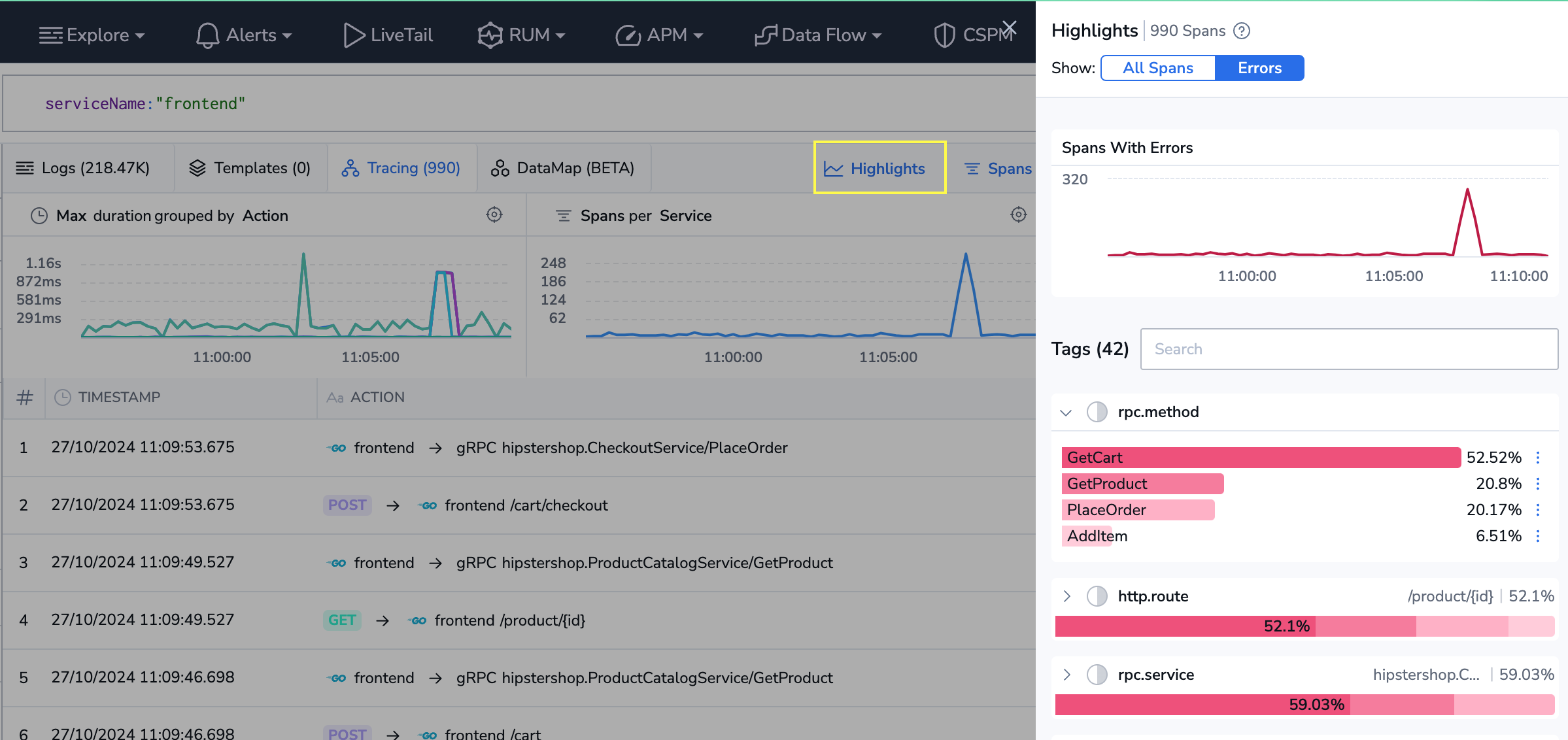Open the DataMap (BETA) tab

563,168
